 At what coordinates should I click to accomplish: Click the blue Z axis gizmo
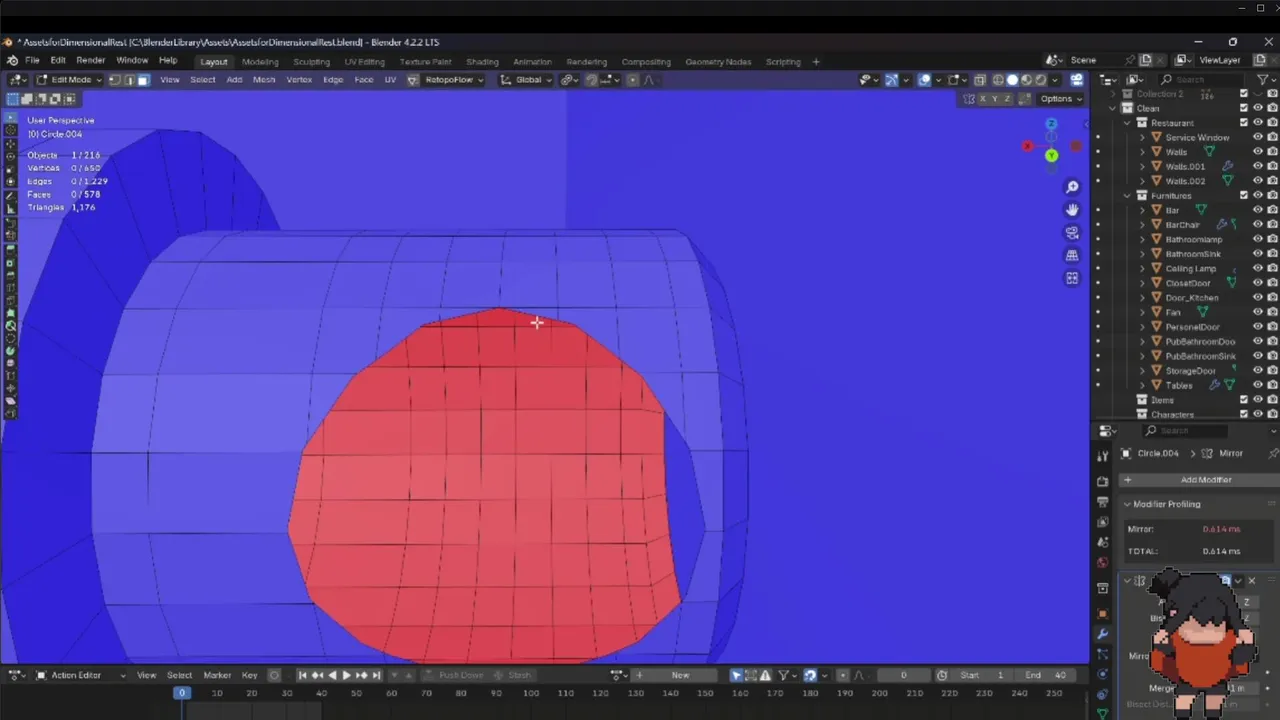click(x=1051, y=124)
